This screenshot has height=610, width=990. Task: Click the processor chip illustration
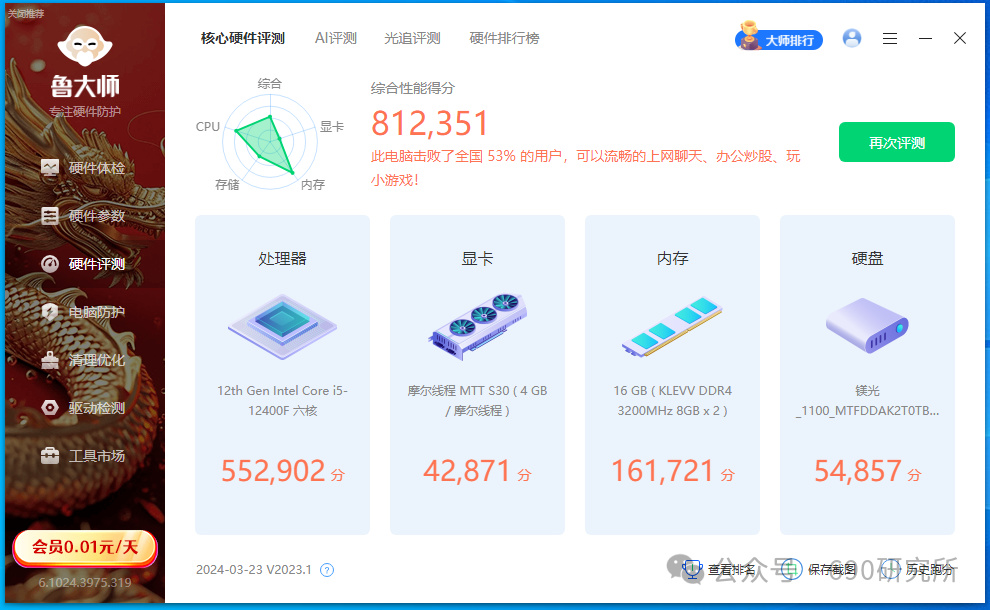coord(282,327)
